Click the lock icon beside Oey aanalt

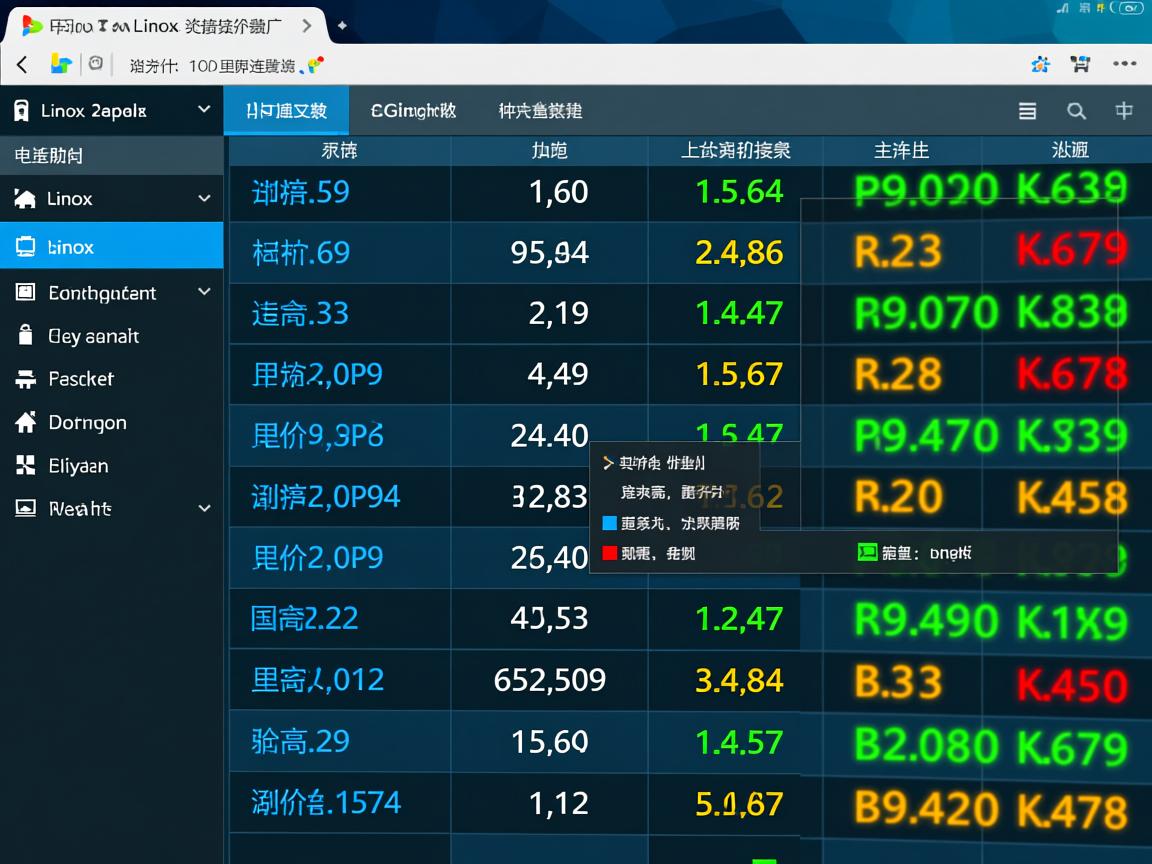click(x=26, y=336)
